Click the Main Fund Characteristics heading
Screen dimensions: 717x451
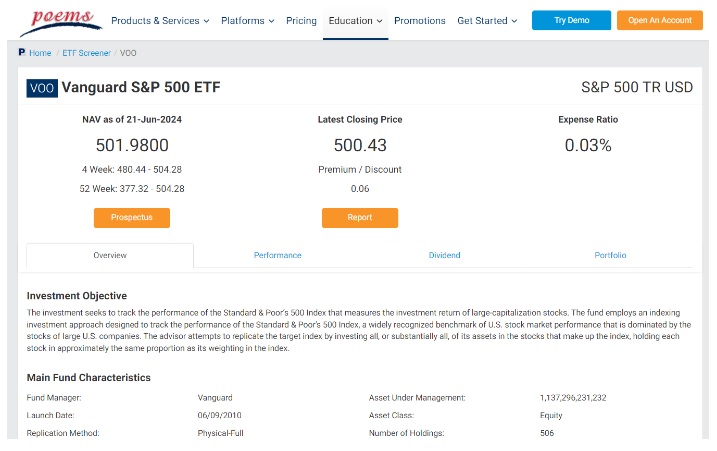[x=89, y=378]
